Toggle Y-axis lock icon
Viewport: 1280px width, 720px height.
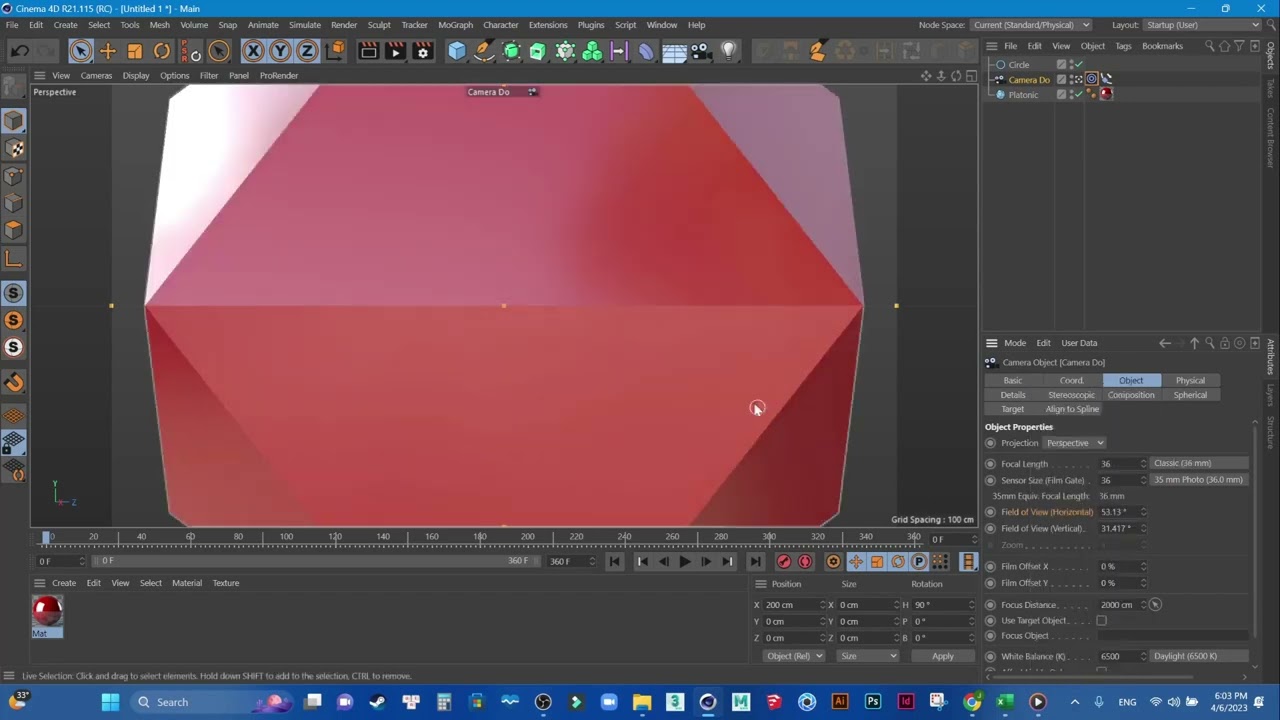click(280, 51)
